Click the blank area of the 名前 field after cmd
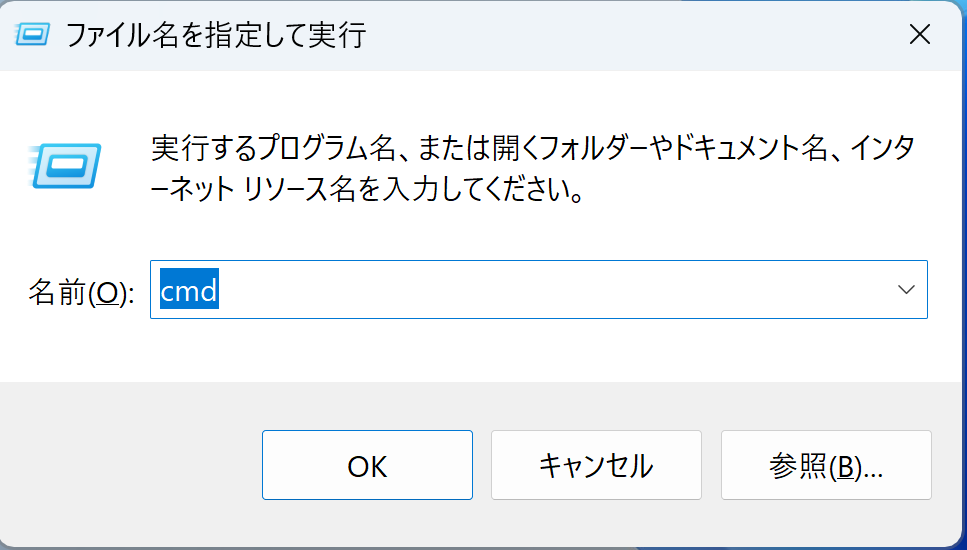The image size is (967, 550). pyautogui.click(x=550, y=290)
